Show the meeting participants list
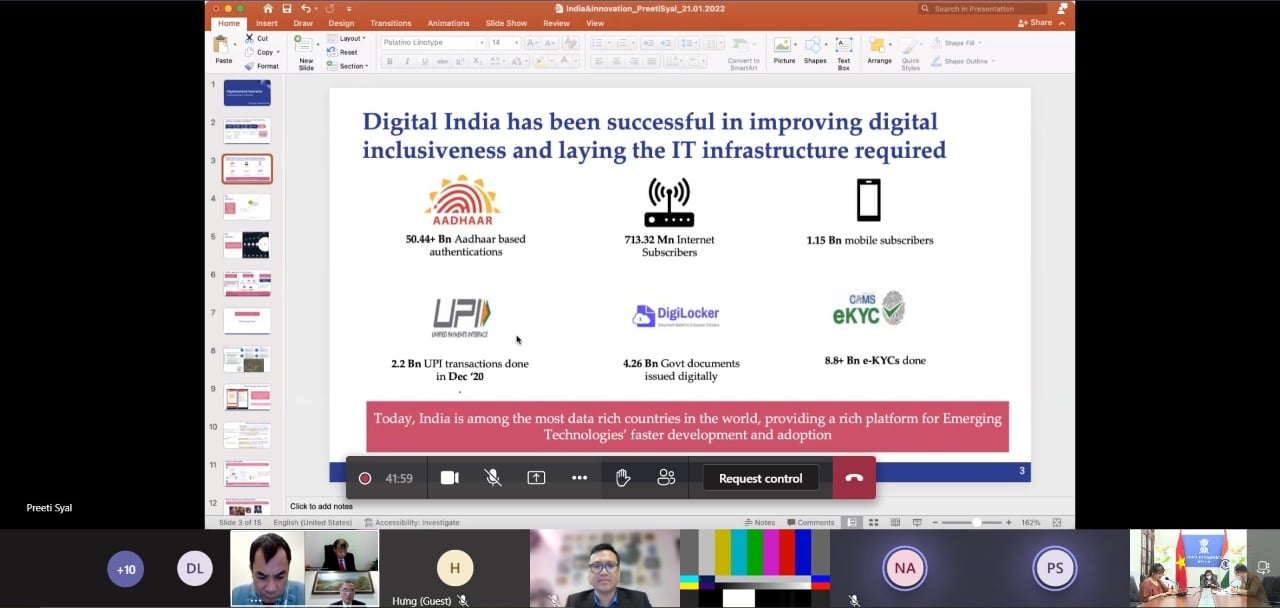This screenshot has width=1280, height=608. click(666, 478)
